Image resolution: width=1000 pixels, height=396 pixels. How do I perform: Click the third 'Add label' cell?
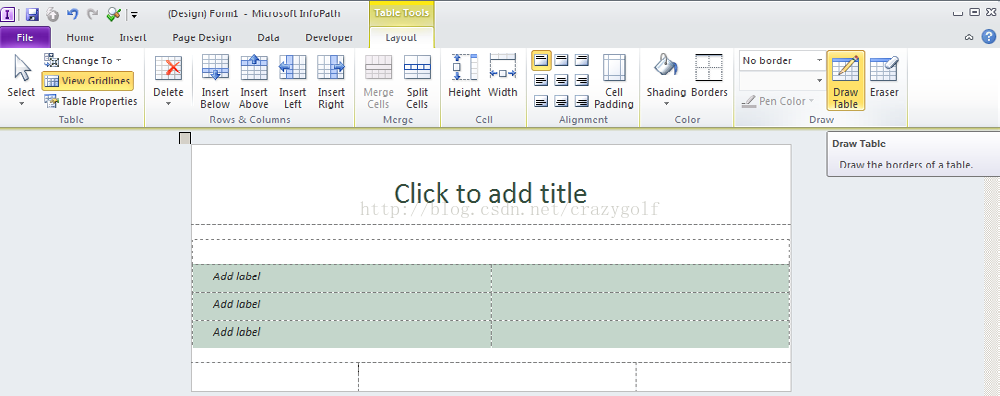(x=341, y=334)
